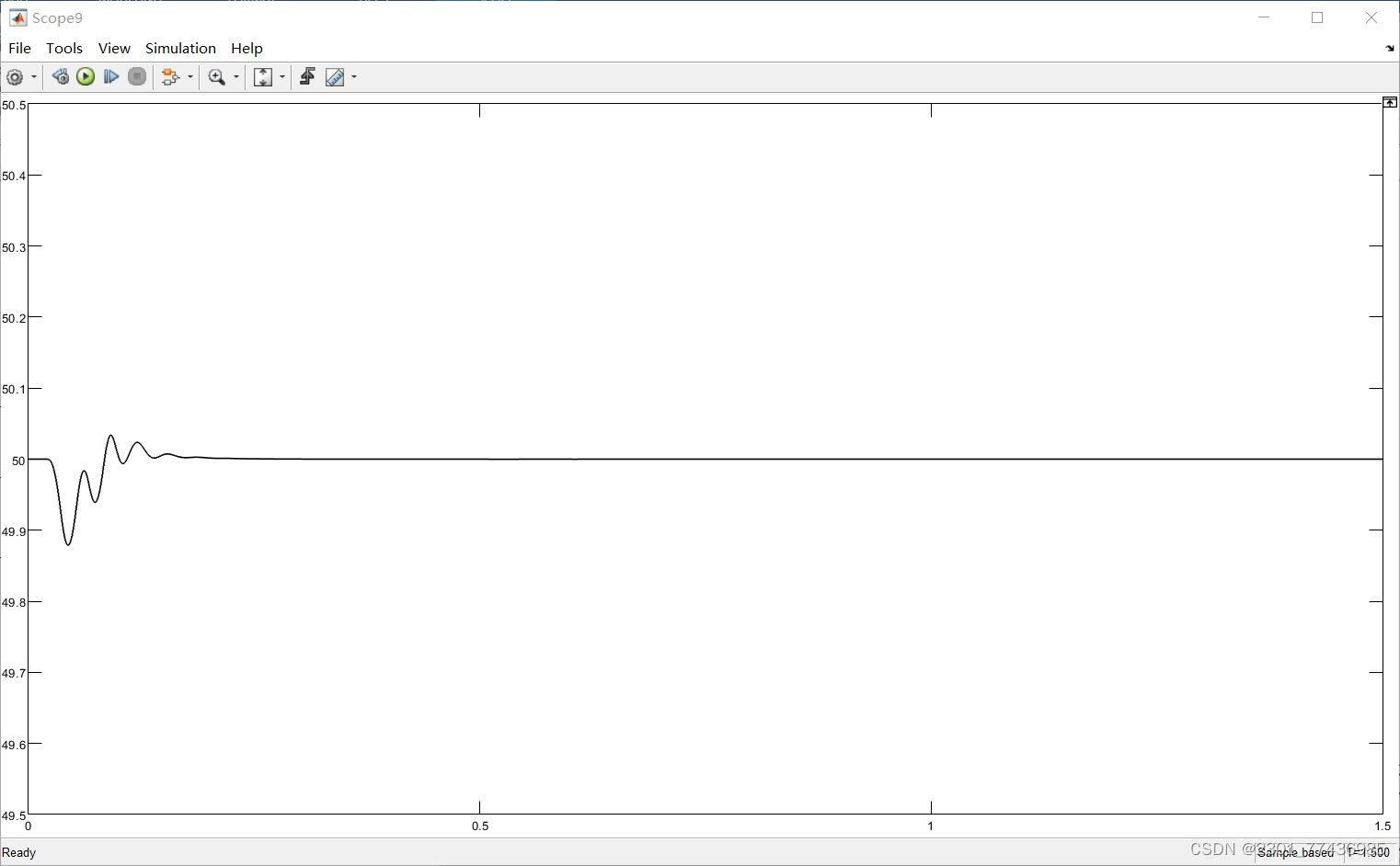
Task: Click the 49.8 y-axis label
Action: (x=14, y=602)
